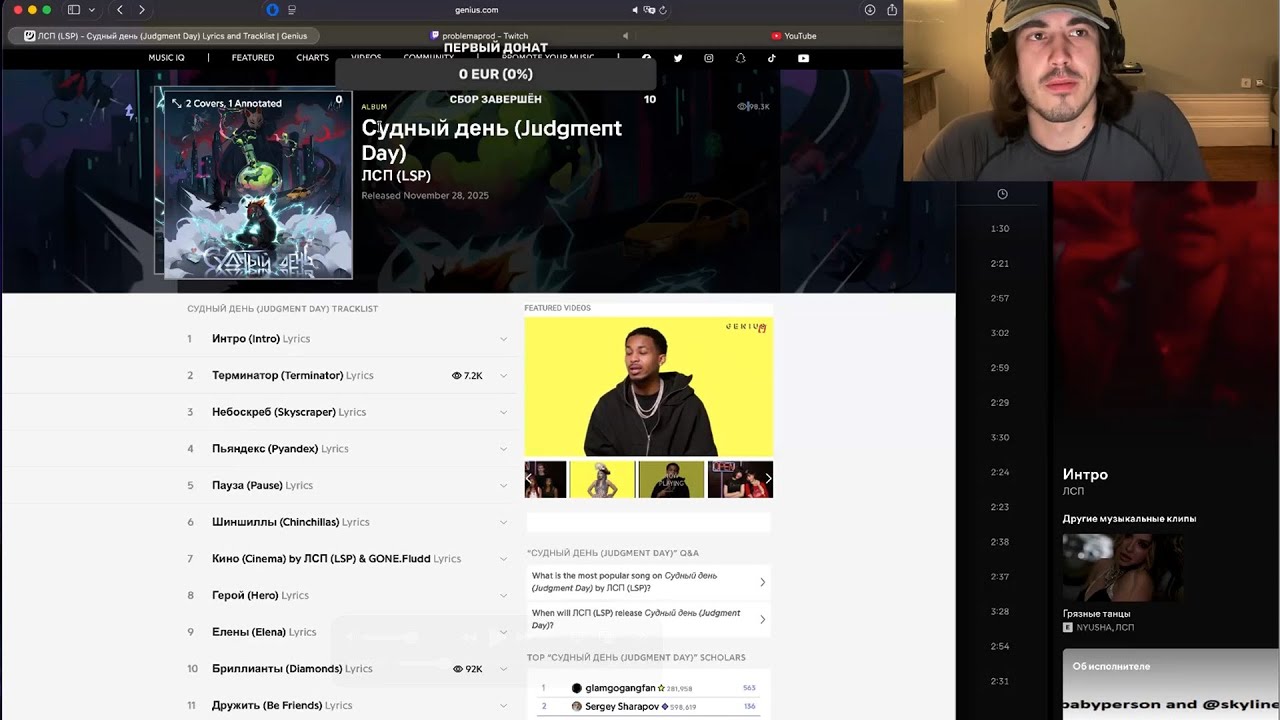Open Бриллианты (Diamonds) lyrics link
The width and height of the screenshot is (1280, 720).
coord(292,669)
